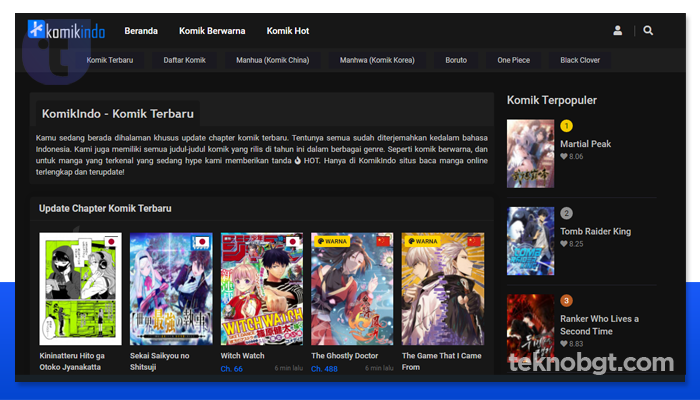
Task: Click '6 min lalu' beside Ch. 488
Action: (x=379, y=368)
